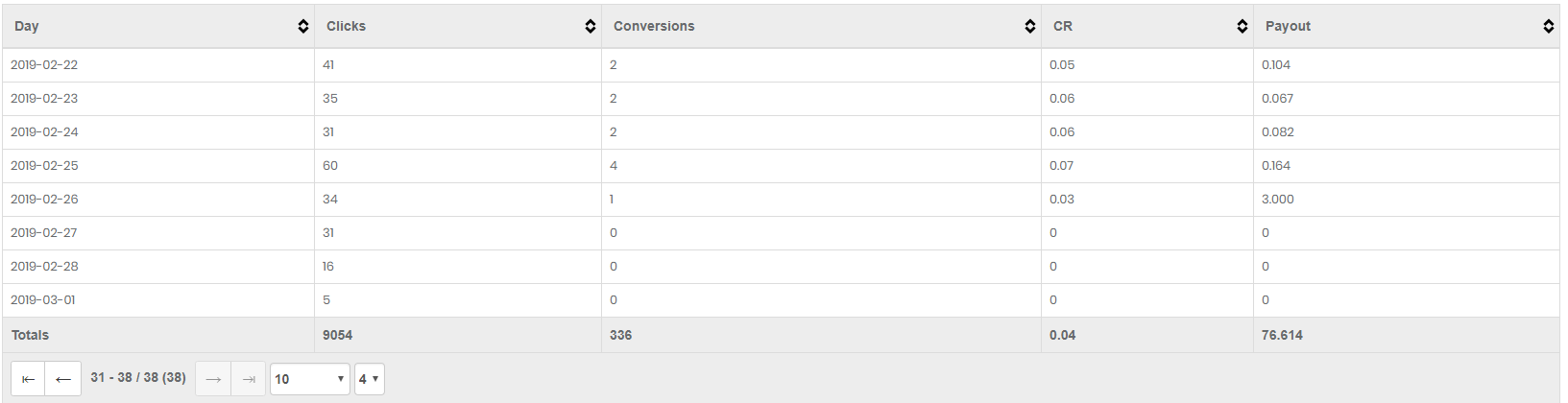Jump to last page arrow button
Viewport: 1568px width, 403px height.
pos(249,379)
